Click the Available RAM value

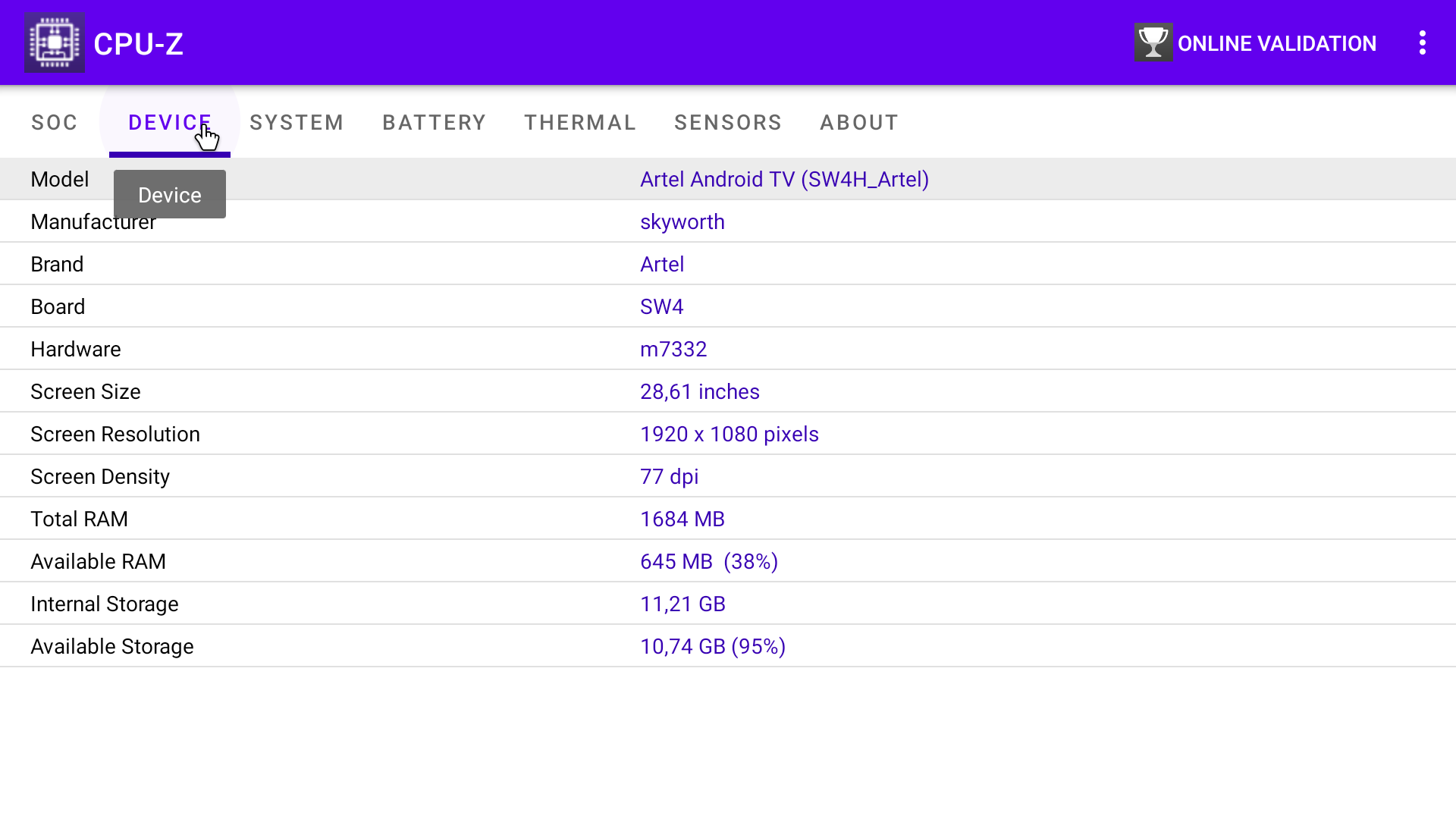tap(708, 561)
